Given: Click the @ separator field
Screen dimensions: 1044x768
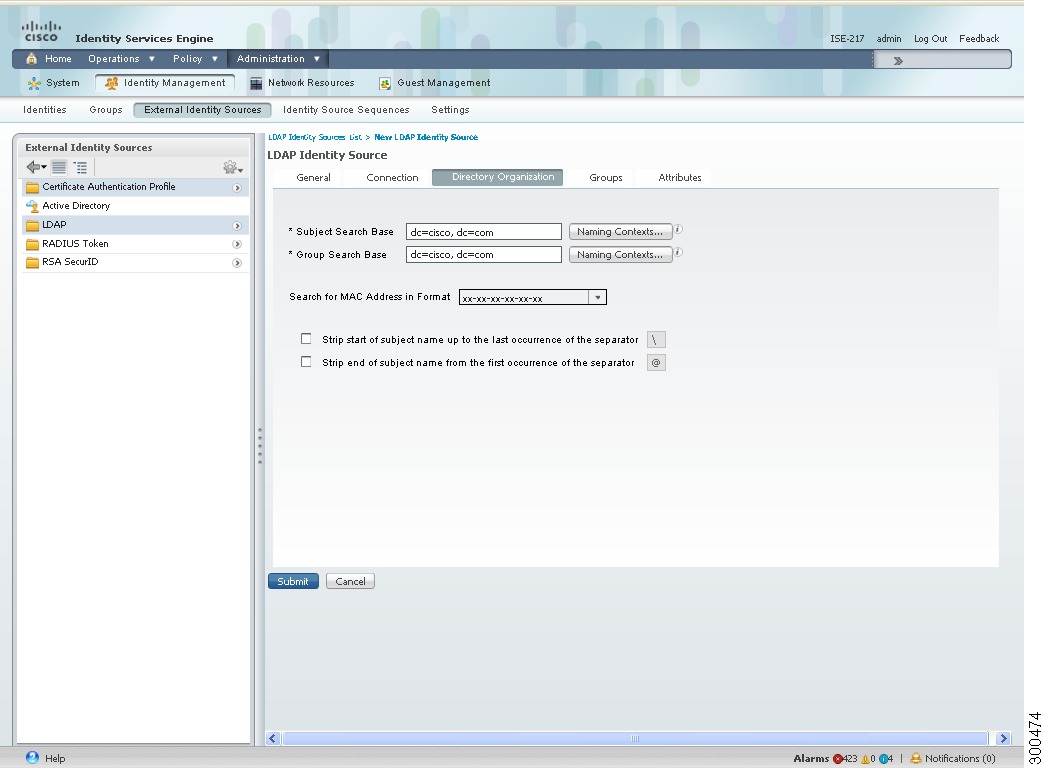Looking at the screenshot, I should coord(656,362).
